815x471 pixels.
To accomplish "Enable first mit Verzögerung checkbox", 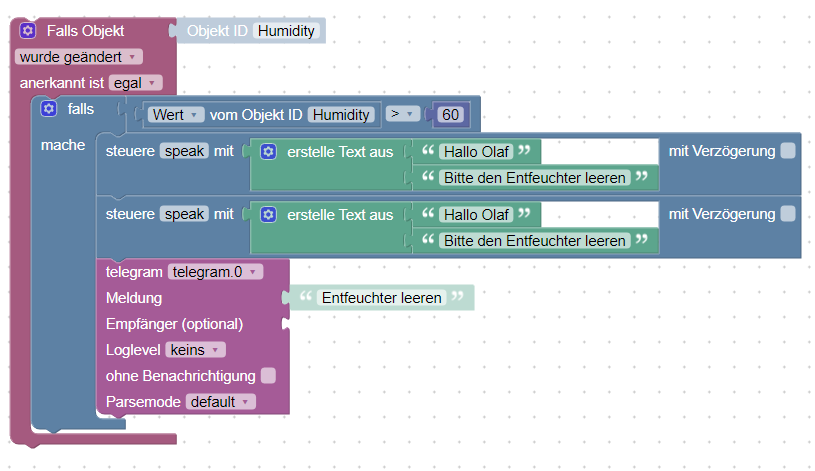I will 788,151.
